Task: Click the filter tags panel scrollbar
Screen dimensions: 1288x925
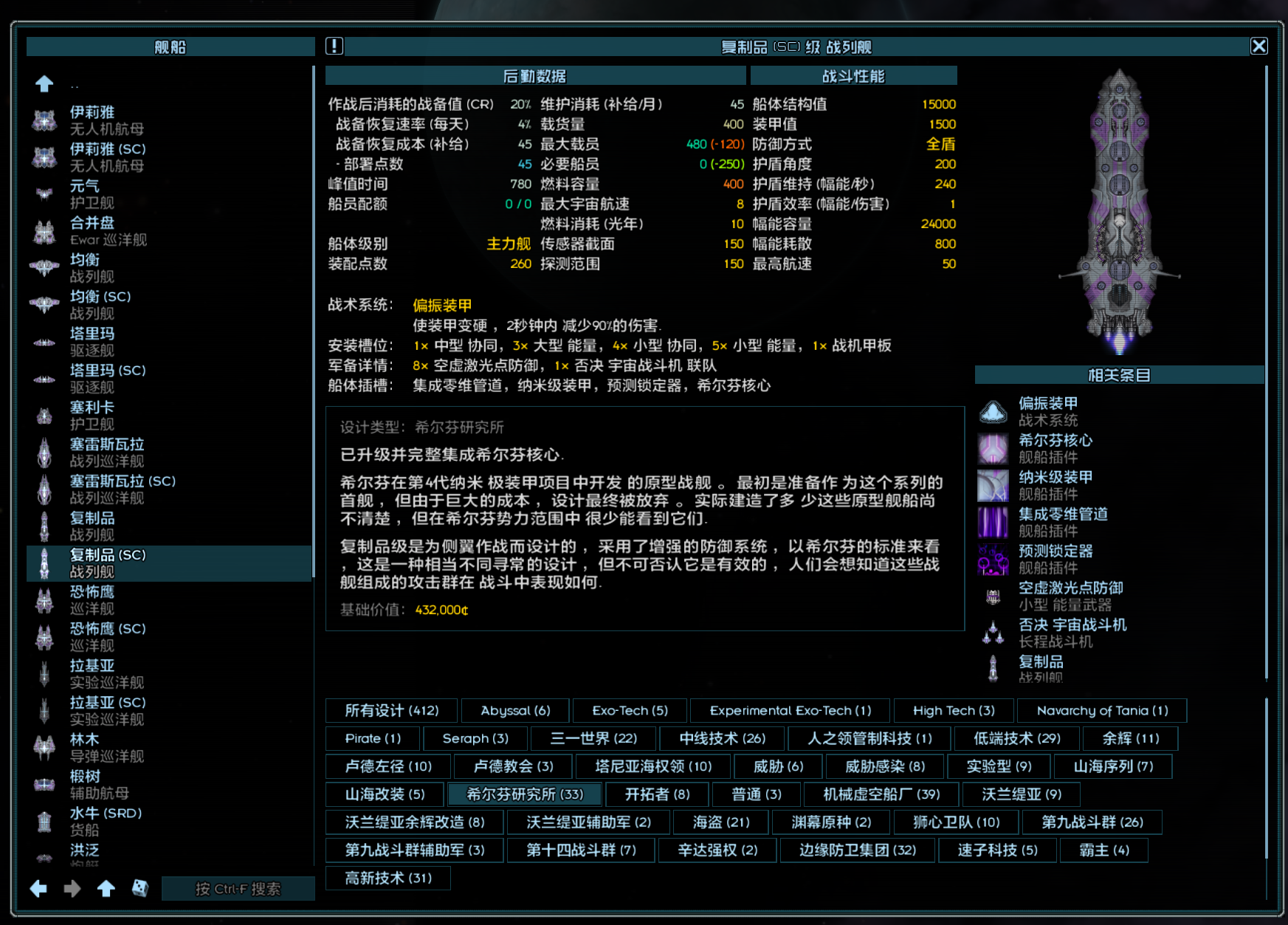Action: (x=1267, y=779)
